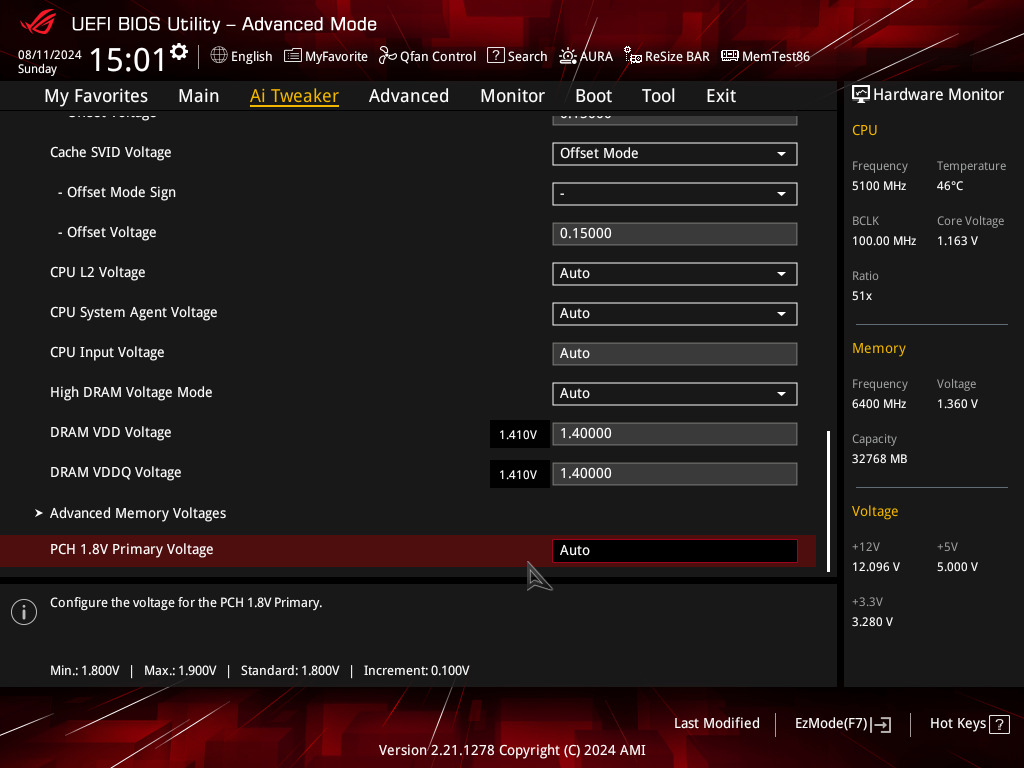This screenshot has height=768, width=1024.
Task: Click the Memory Voltage 1.360 V value
Action: 957,404
